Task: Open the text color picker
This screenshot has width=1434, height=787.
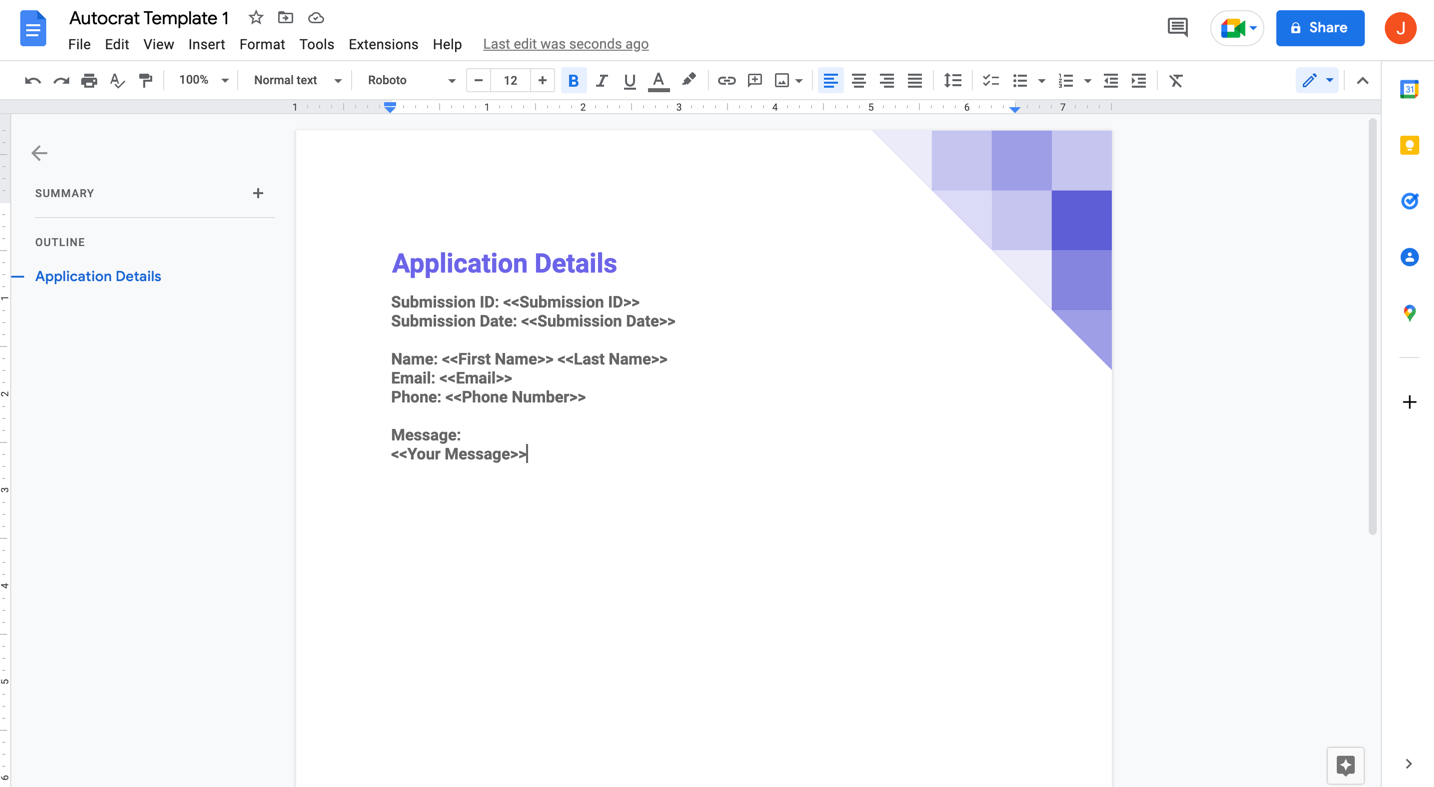Action: click(x=658, y=80)
